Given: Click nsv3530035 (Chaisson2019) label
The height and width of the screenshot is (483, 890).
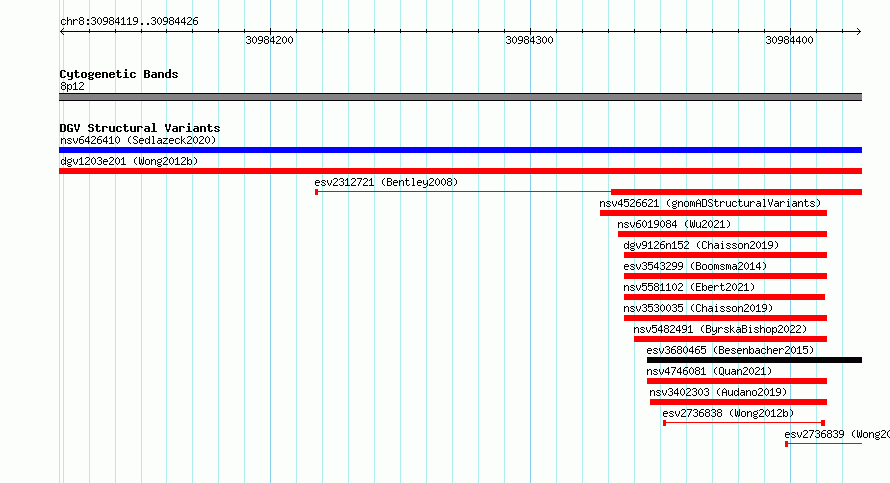Looking at the screenshot, I should coord(698,308).
